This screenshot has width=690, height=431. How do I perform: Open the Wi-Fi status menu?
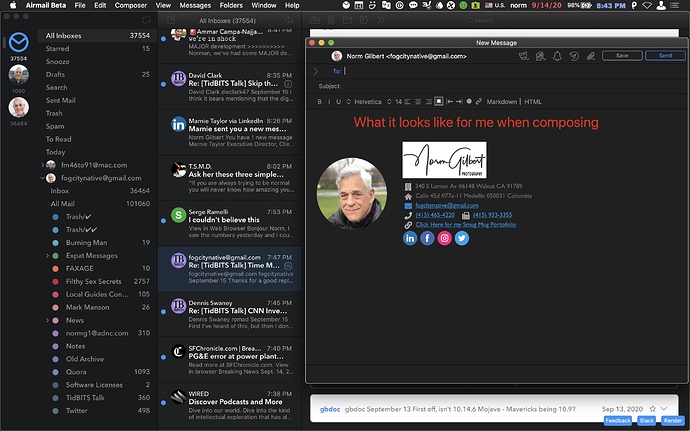point(646,5)
